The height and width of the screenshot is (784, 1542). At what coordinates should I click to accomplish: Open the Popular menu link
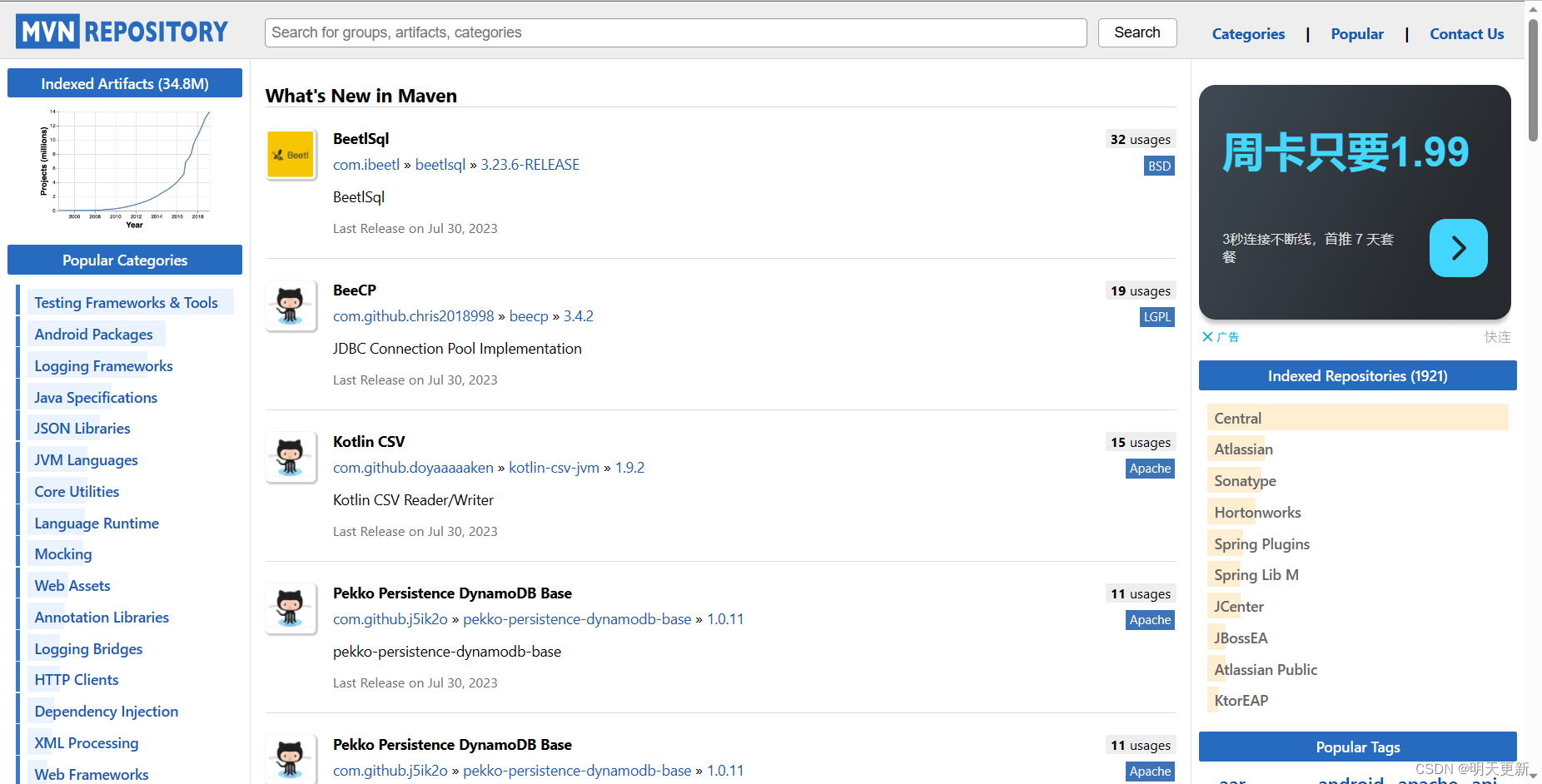coord(1357,34)
